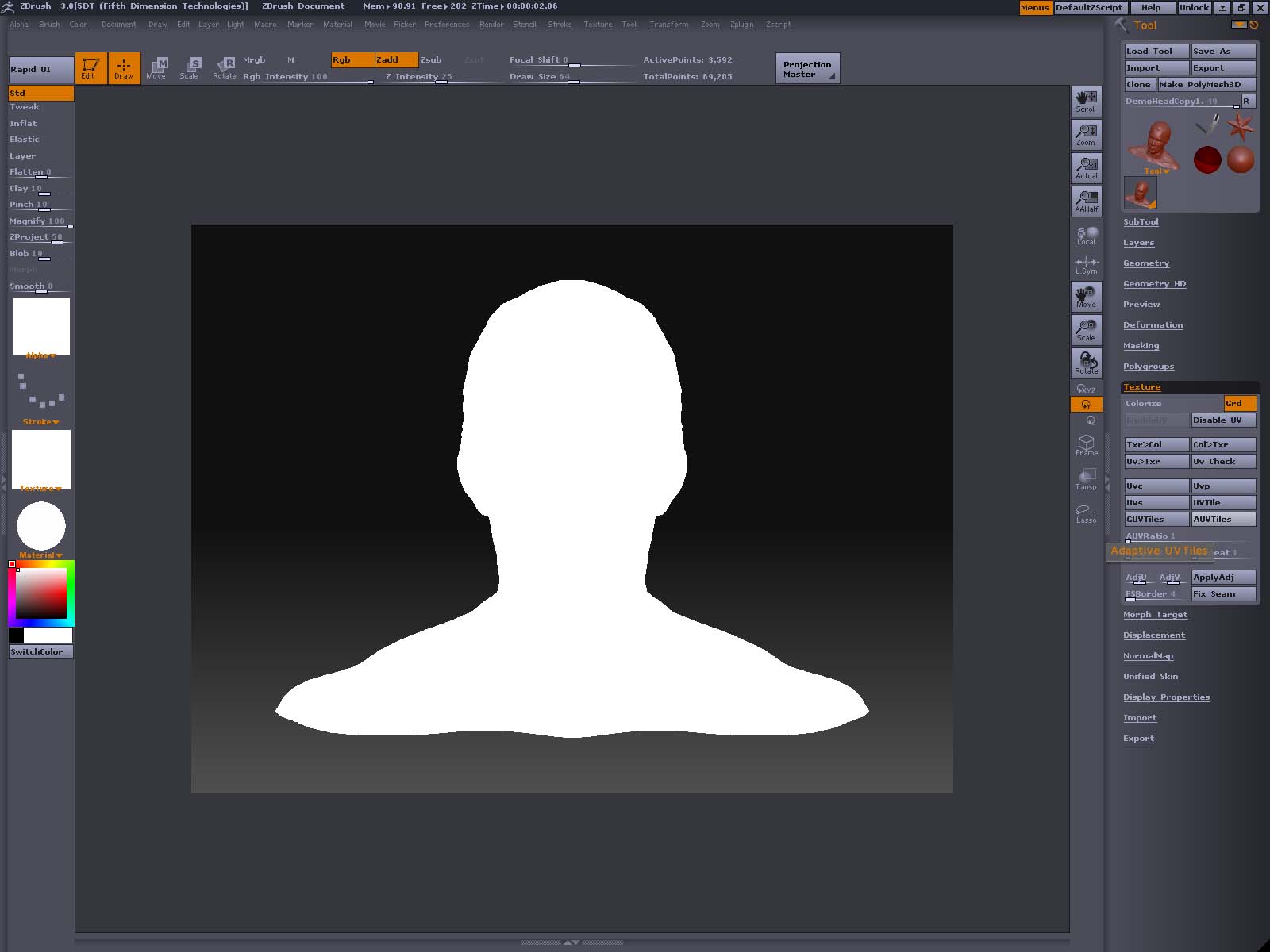Open the Preferences menu
The width and height of the screenshot is (1270, 952).
pos(446,25)
